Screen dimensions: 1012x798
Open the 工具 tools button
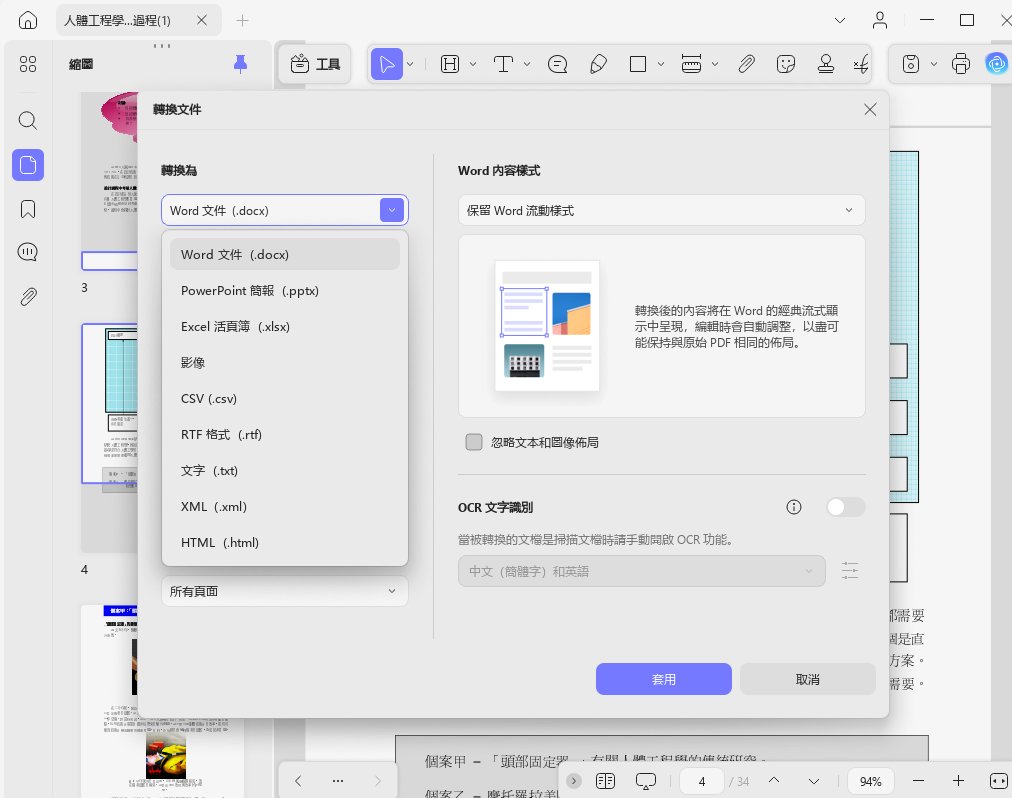[x=315, y=64]
